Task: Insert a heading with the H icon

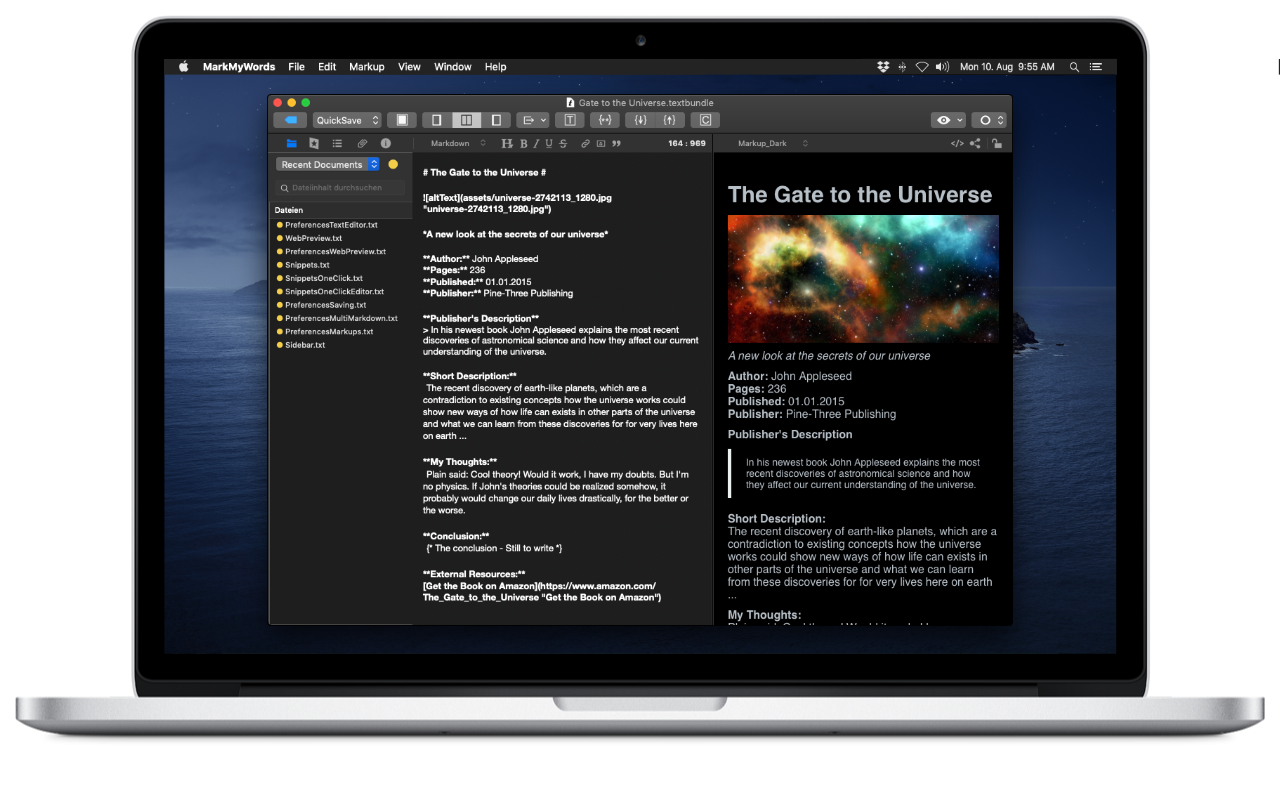Action: click(506, 144)
